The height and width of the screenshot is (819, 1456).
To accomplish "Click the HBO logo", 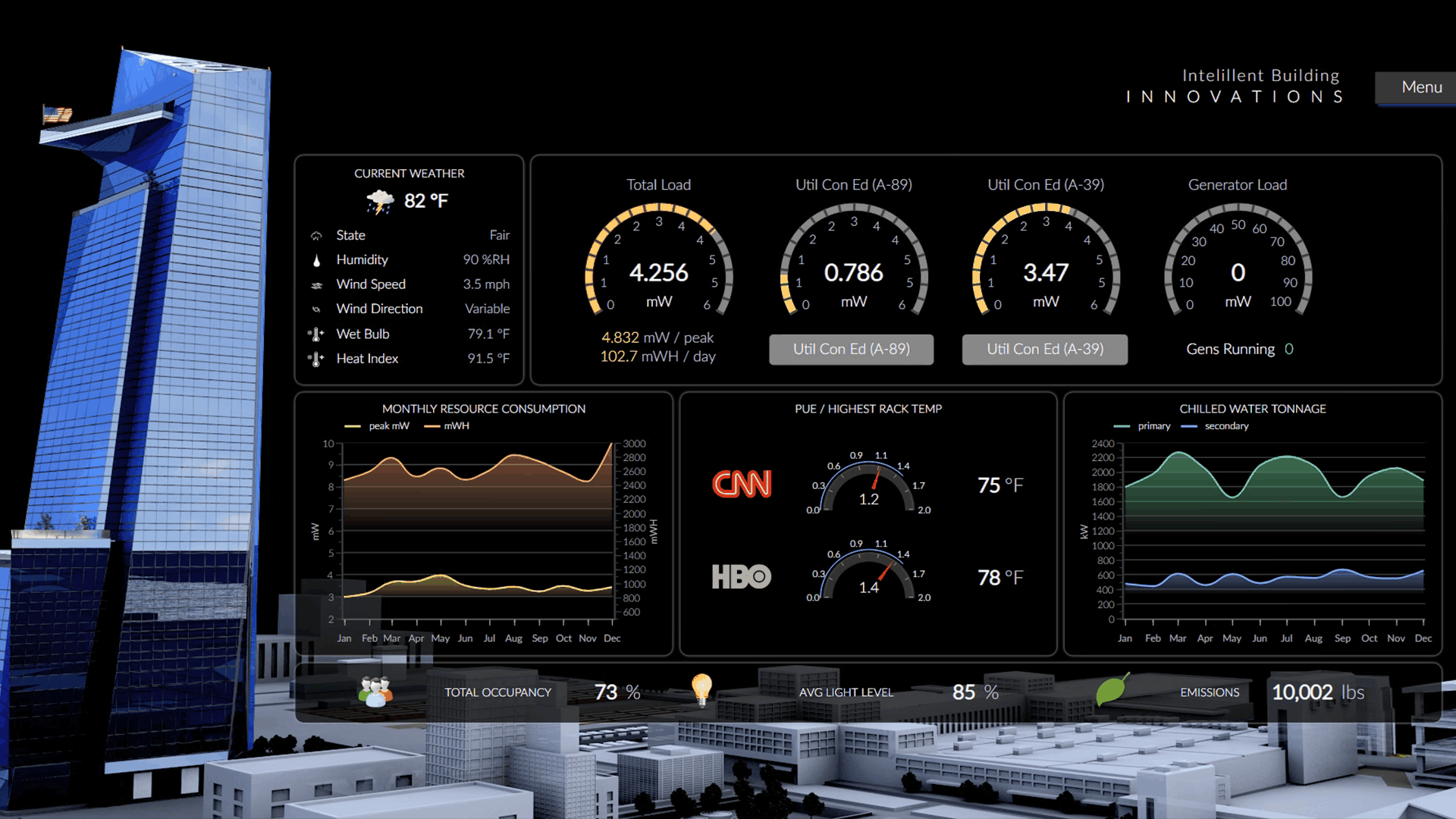I will coord(741,577).
